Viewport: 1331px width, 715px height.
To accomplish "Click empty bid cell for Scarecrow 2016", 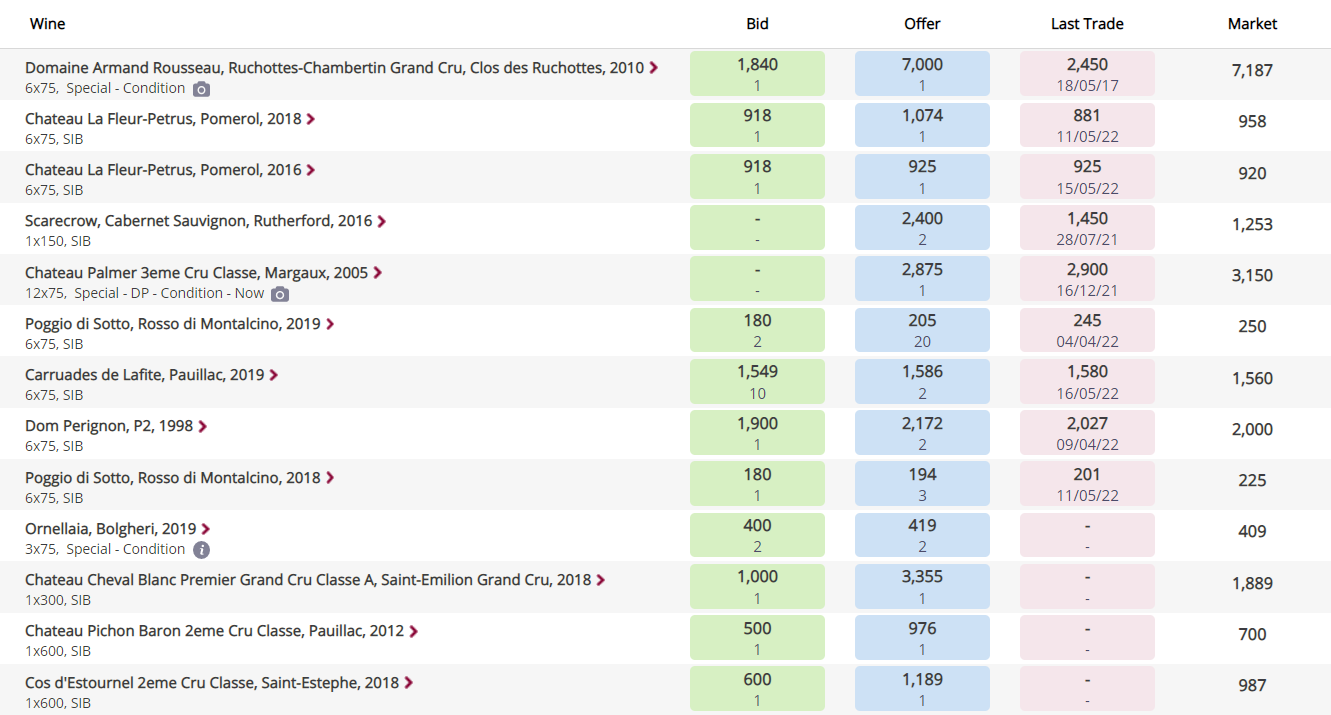I will click(757, 228).
